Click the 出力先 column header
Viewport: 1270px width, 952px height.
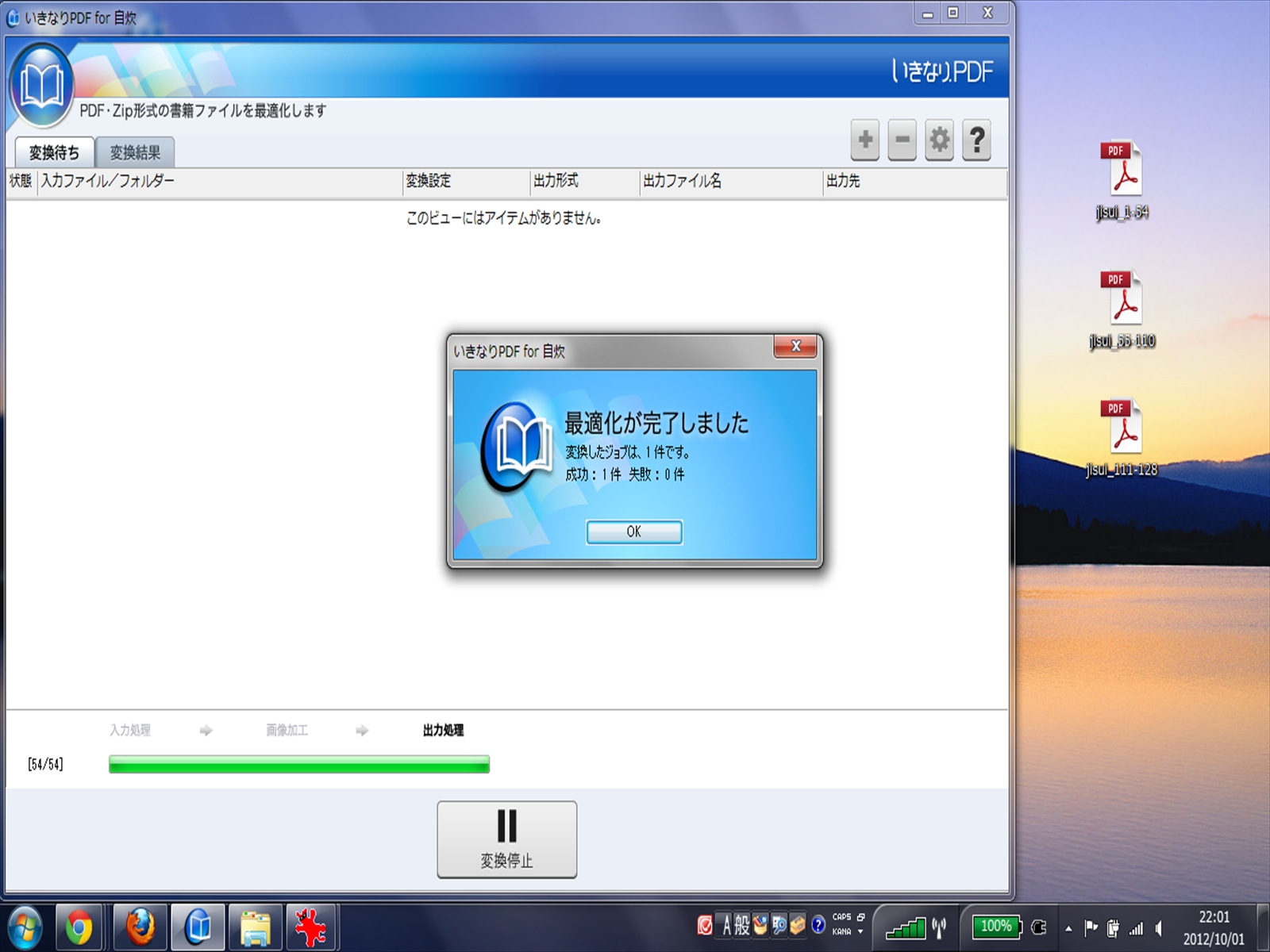(914, 181)
